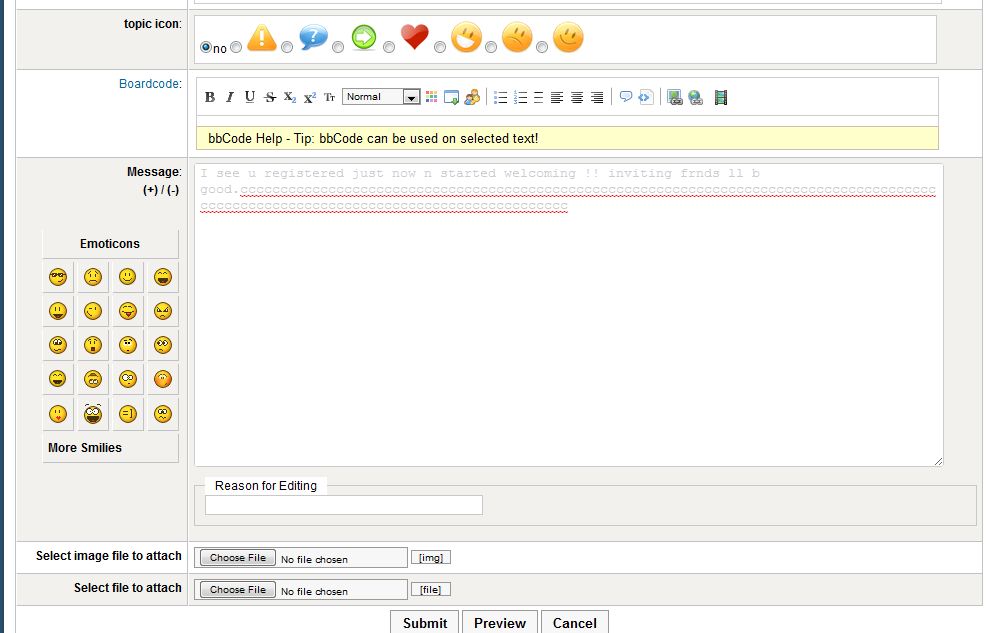Open the Normal font size dropdown

coord(381,97)
